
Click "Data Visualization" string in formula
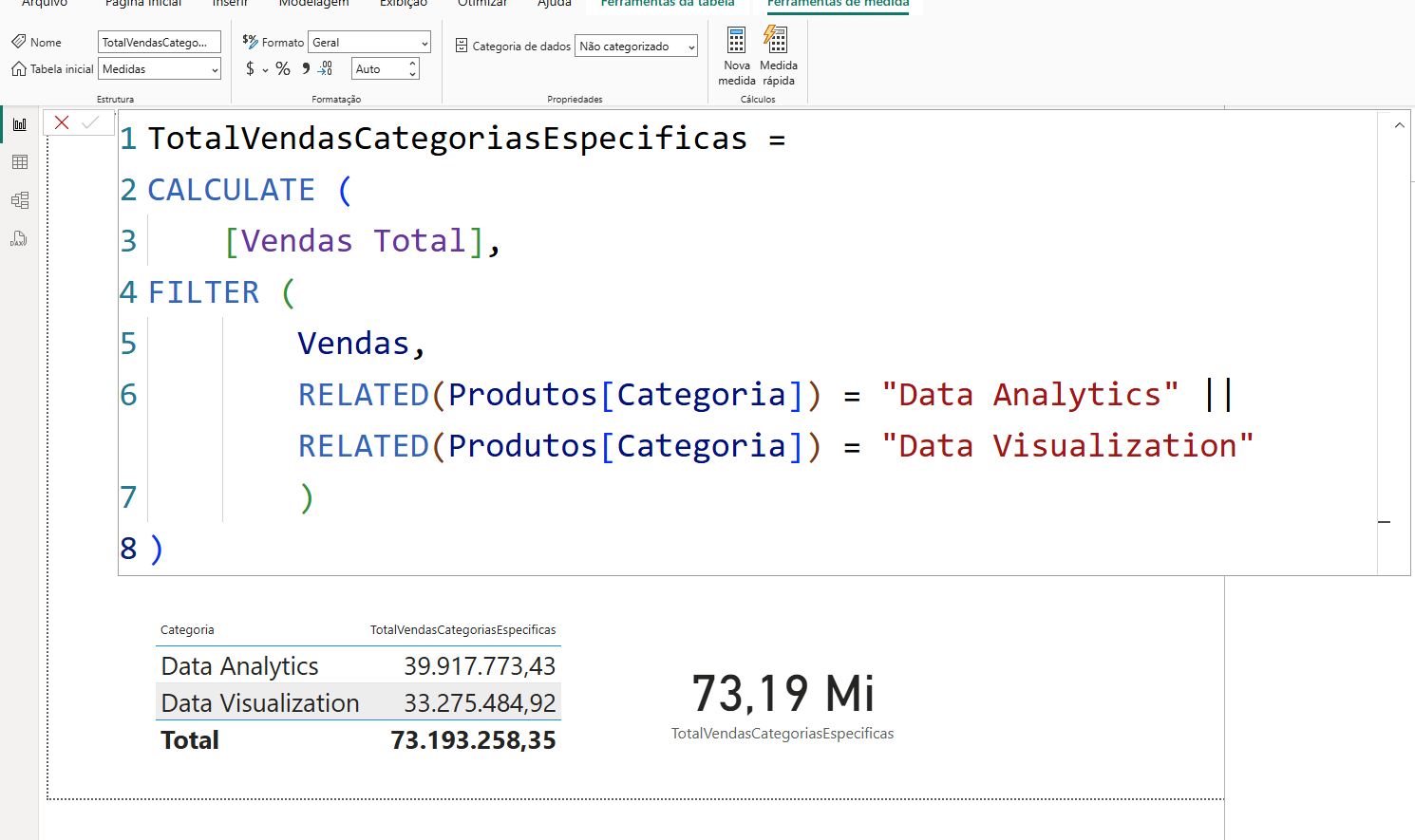[1067, 446]
